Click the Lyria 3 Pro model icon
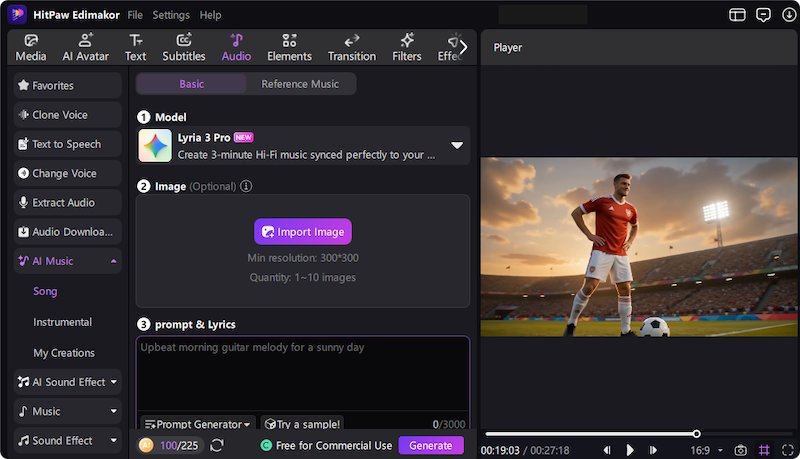The height and width of the screenshot is (459, 800). click(x=155, y=145)
